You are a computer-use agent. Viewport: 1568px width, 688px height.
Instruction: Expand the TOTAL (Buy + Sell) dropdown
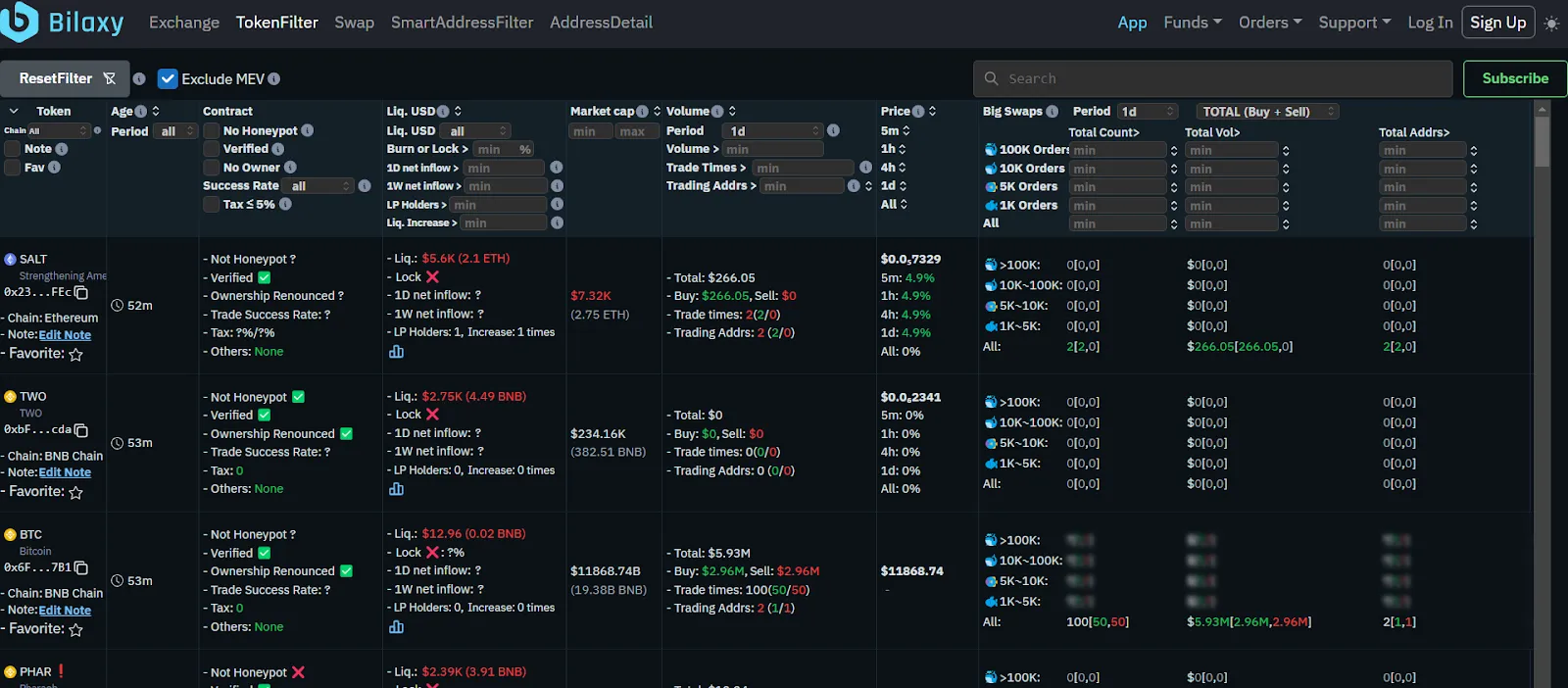coord(1267,112)
